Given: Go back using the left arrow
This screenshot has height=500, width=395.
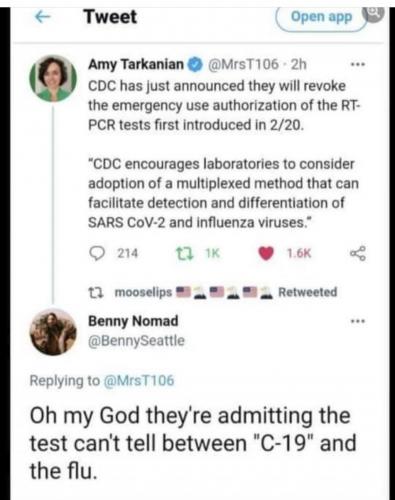Looking at the screenshot, I should click(43, 17).
